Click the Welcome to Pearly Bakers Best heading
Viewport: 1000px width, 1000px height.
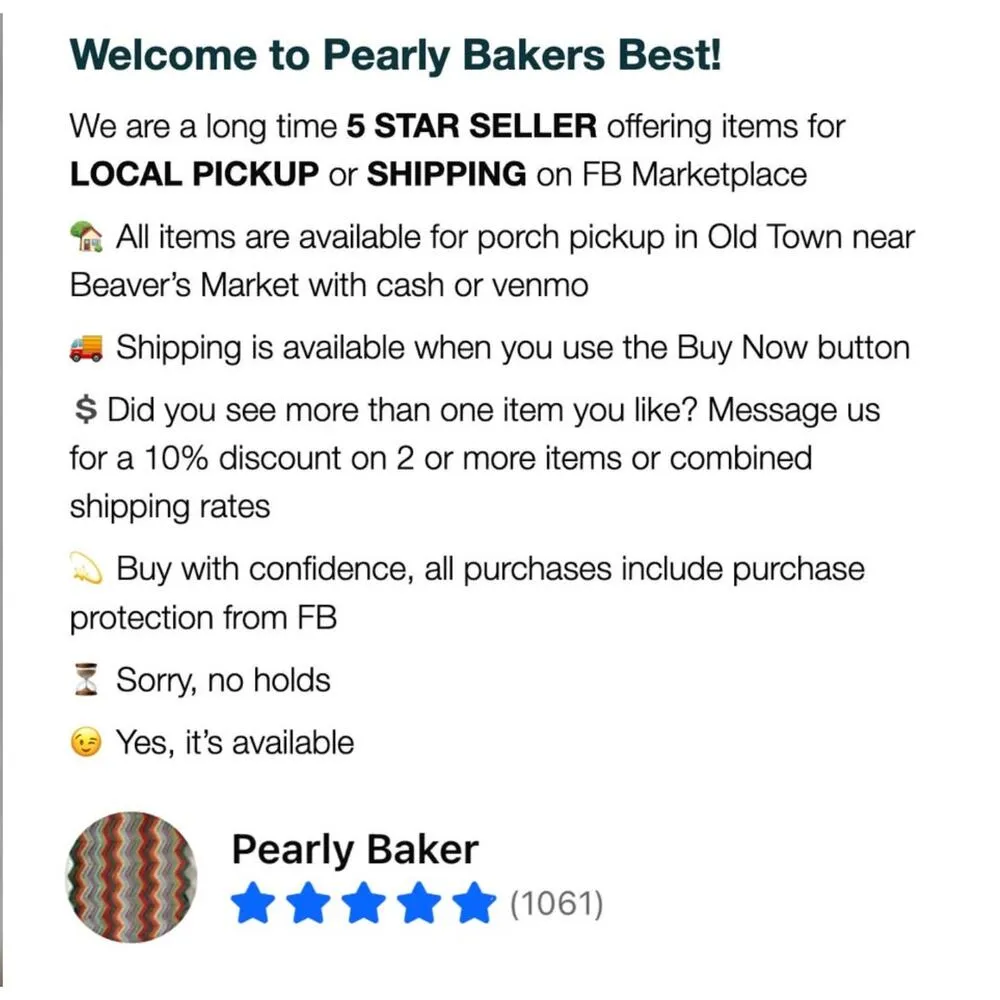pos(395,55)
